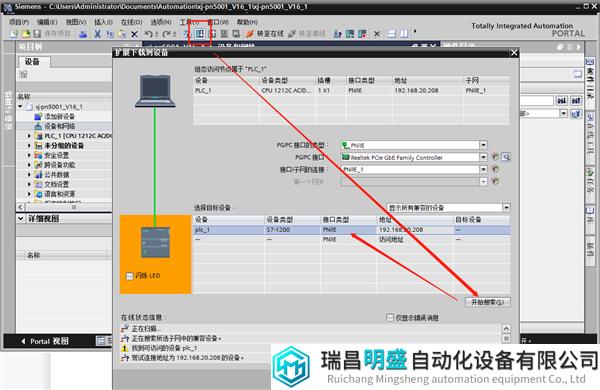Click the 开始搜索 start search button
This screenshot has width=600, height=390.
coord(488,302)
